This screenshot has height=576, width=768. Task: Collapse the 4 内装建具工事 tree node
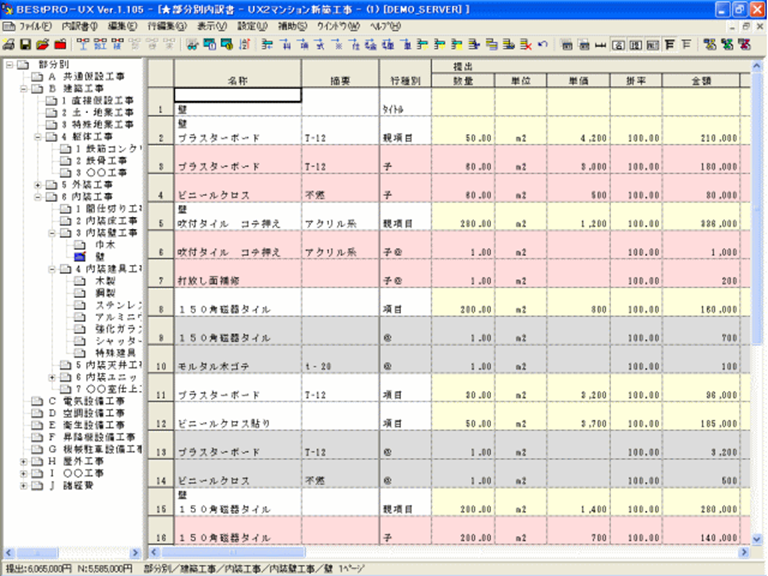click(51, 269)
